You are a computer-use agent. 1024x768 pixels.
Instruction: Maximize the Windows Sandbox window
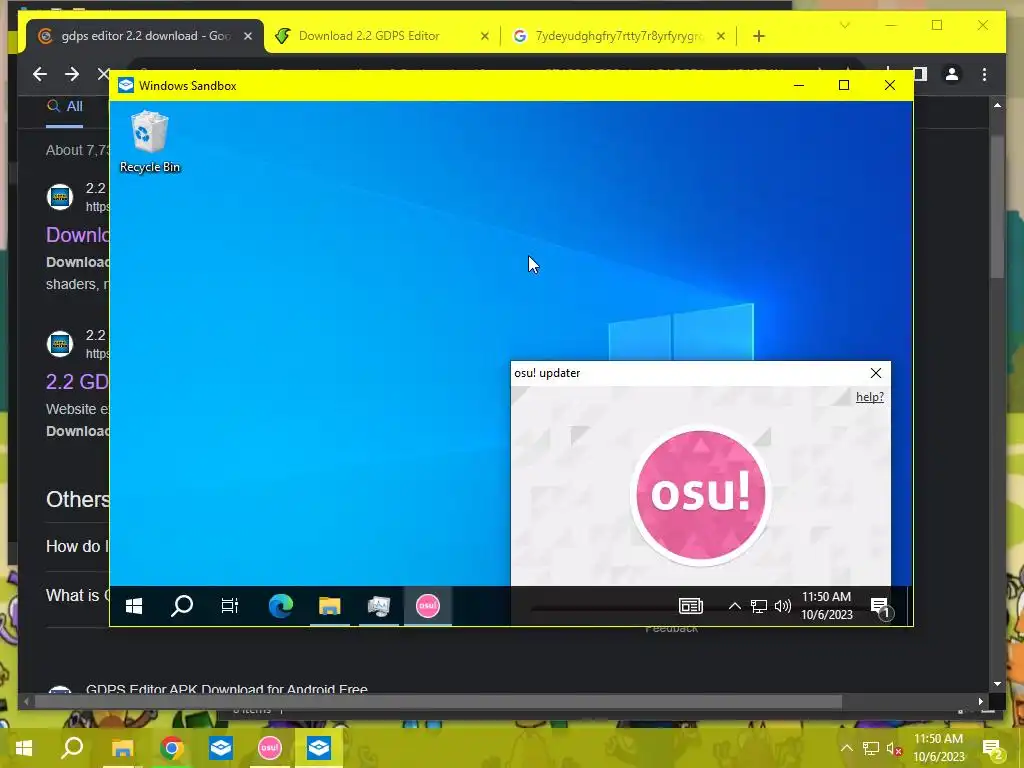click(844, 86)
